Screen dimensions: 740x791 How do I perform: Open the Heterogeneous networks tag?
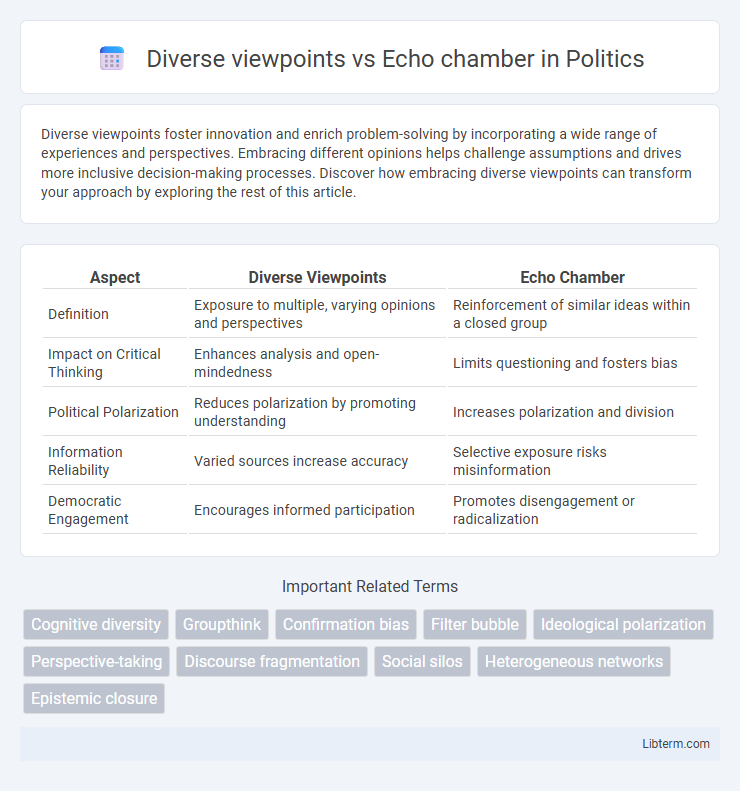click(x=574, y=661)
